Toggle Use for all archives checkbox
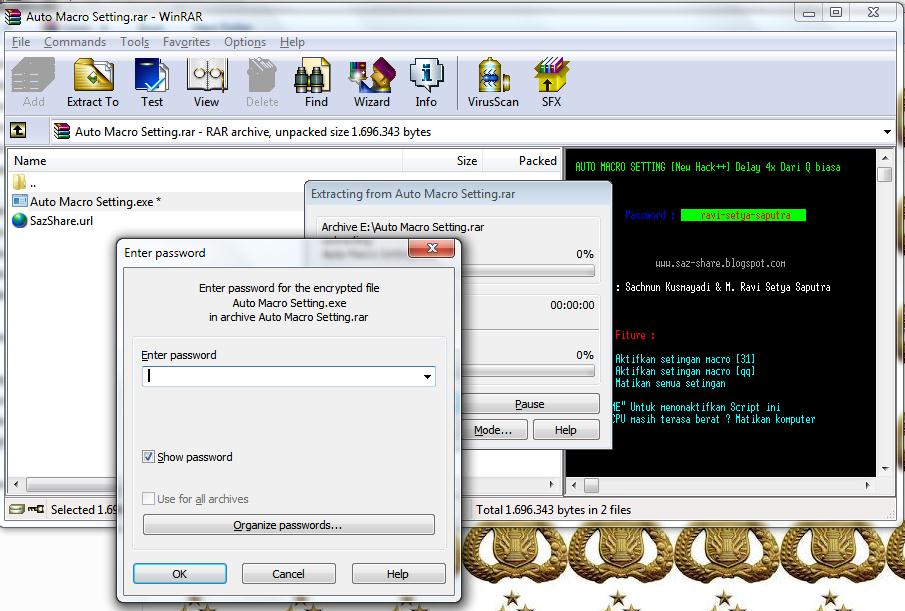Screen dimensions: 905x611 (x=148, y=498)
